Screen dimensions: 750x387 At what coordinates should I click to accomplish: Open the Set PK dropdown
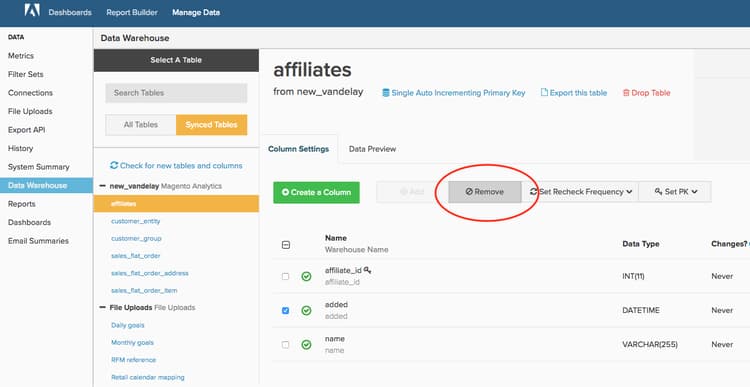coord(675,192)
